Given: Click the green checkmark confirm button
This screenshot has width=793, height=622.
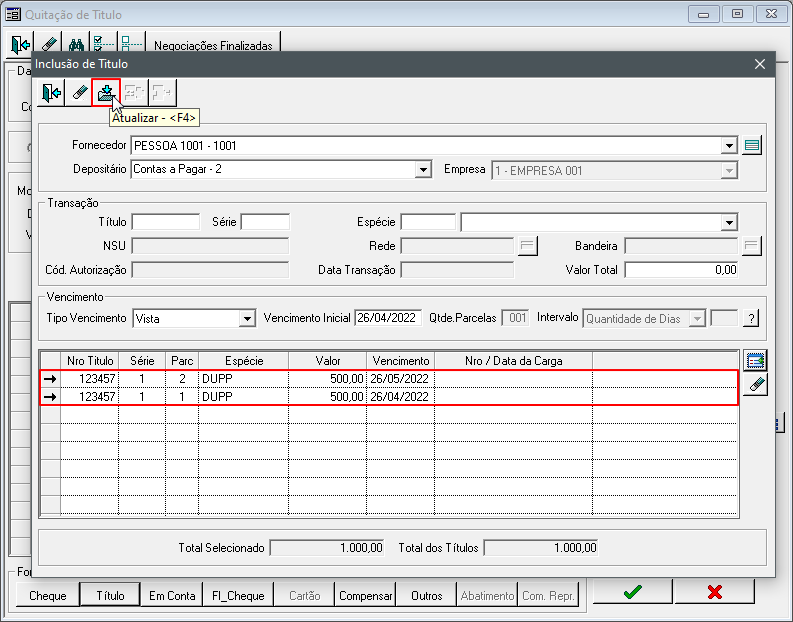Looking at the screenshot, I should click(632, 592).
